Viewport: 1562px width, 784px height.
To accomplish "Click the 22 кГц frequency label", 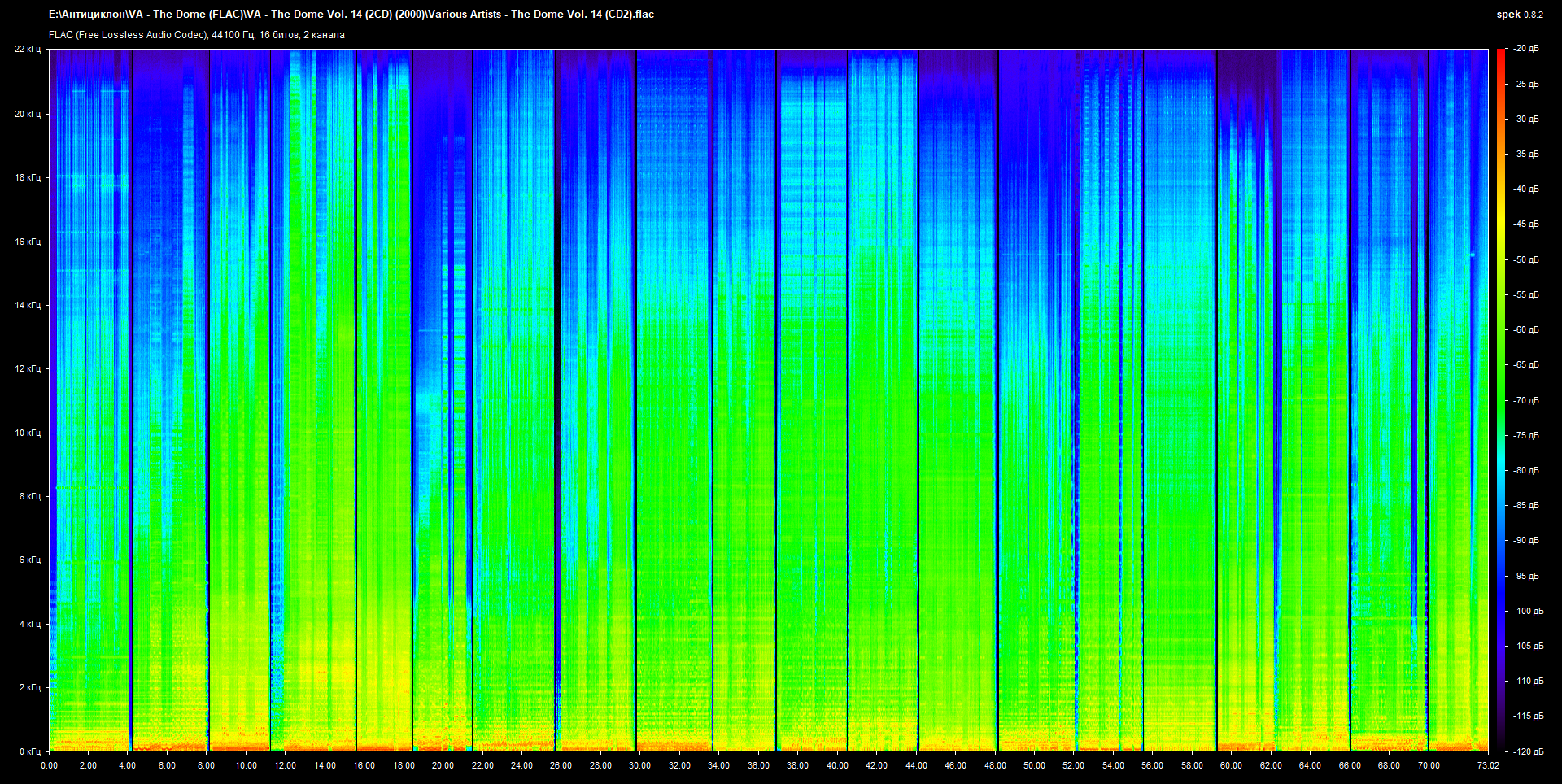I will click(x=28, y=50).
